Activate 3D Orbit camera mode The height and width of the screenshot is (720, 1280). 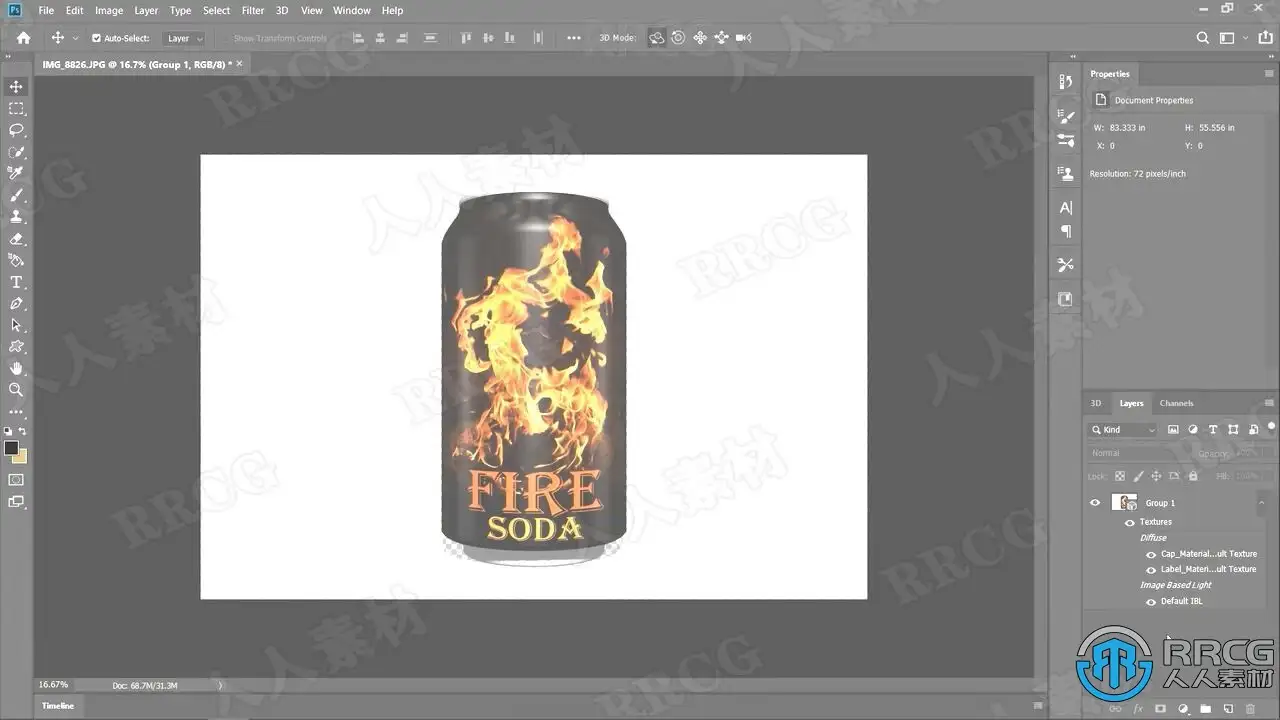657,38
